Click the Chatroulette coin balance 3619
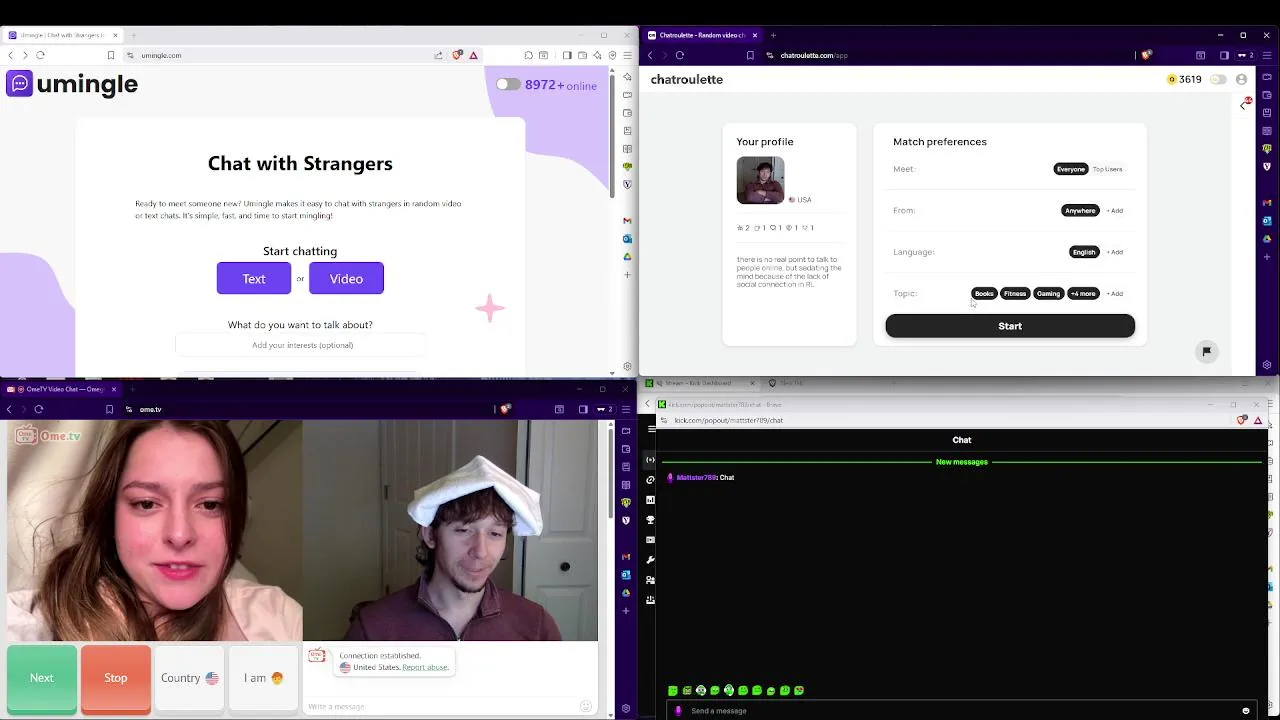 point(1185,79)
